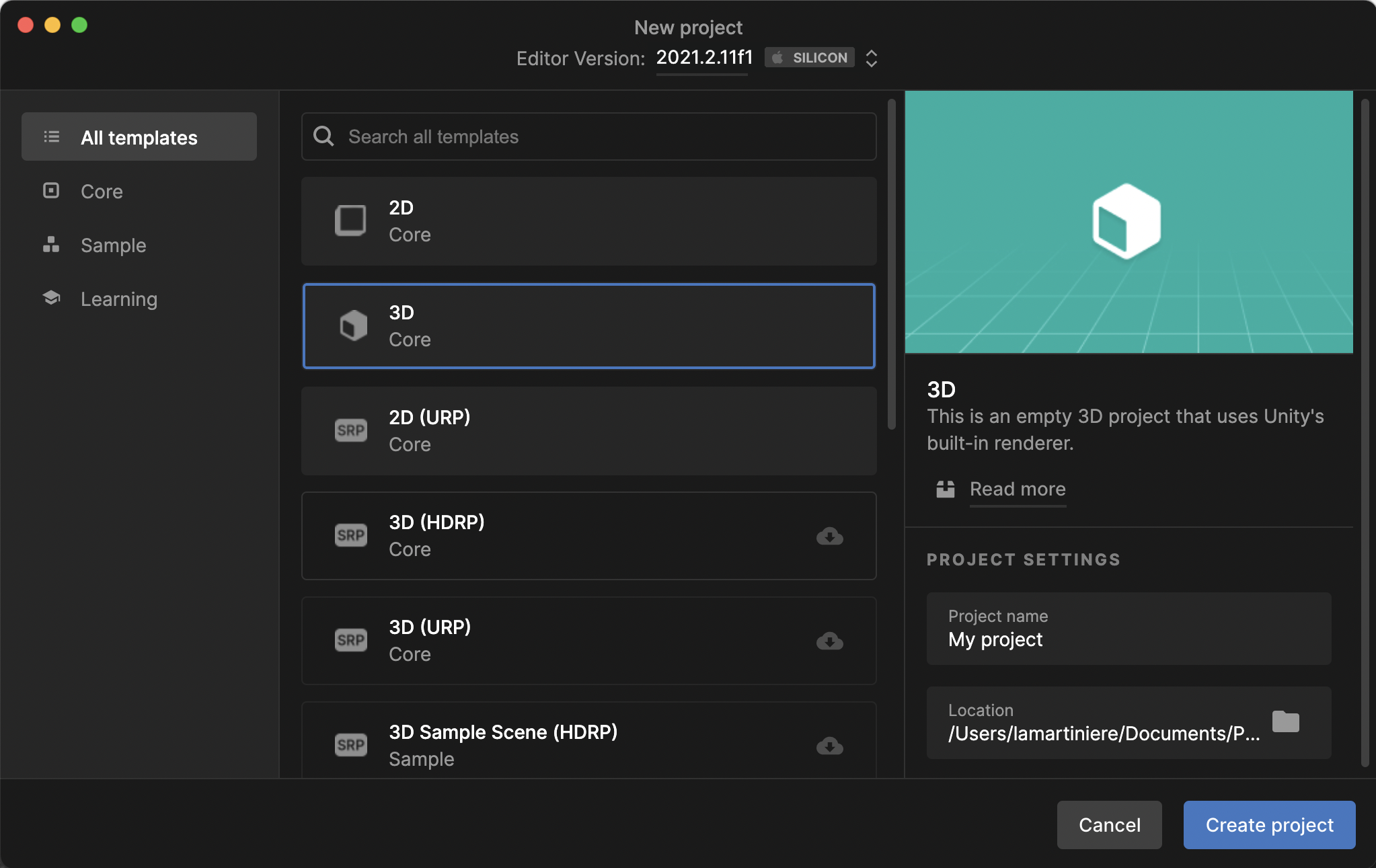Choose the 2D Core template

[588, 221]
